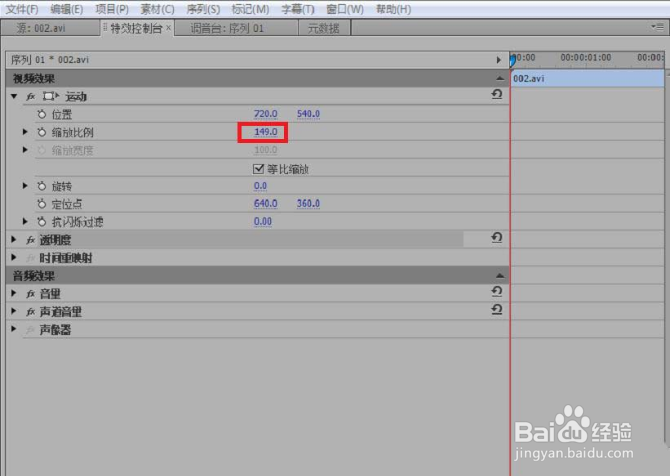Expand the 声像器 effect group
Screen dimensions: 670x476
tap(14, 329)
